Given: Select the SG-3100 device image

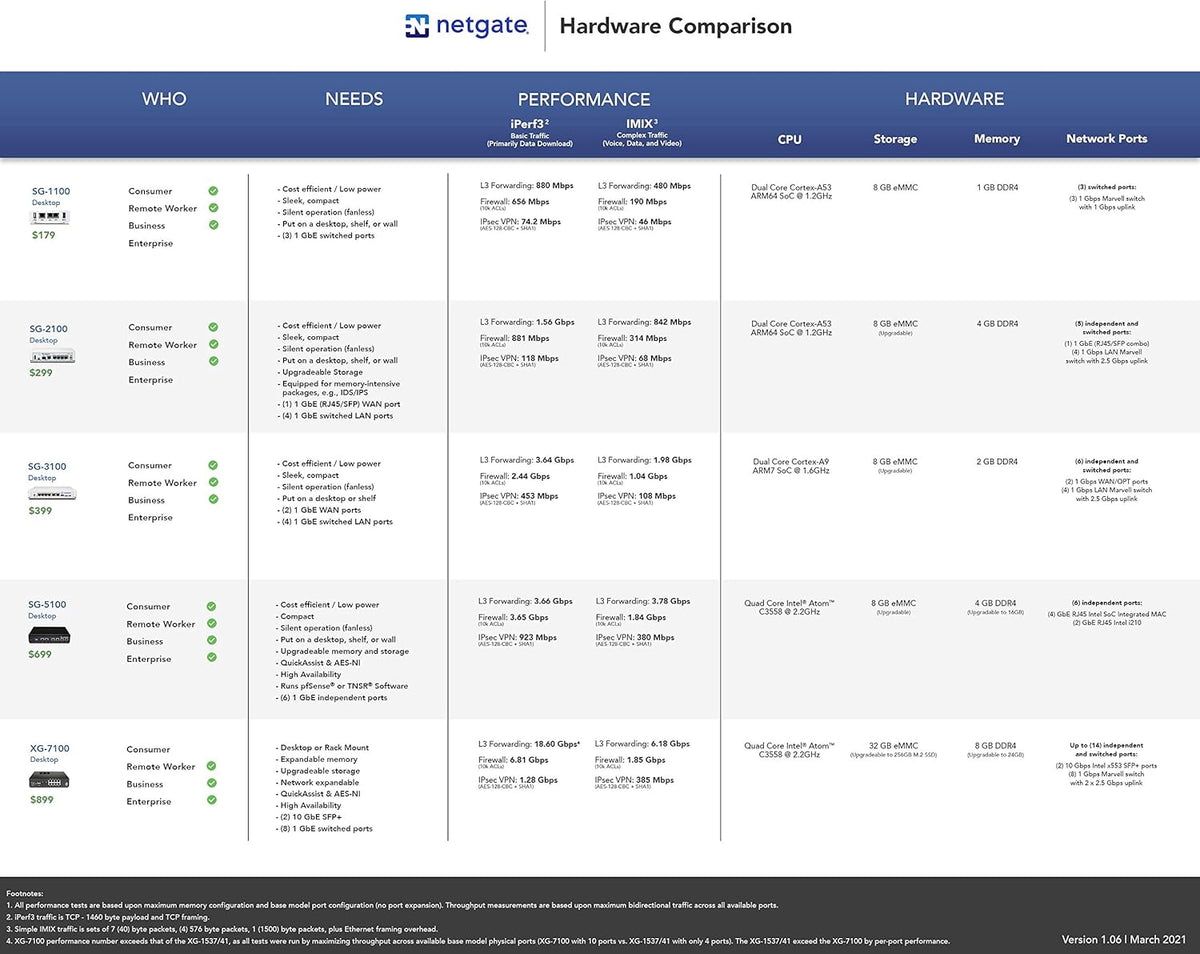Looking at the screenshot, I should [x=52, y=492].
